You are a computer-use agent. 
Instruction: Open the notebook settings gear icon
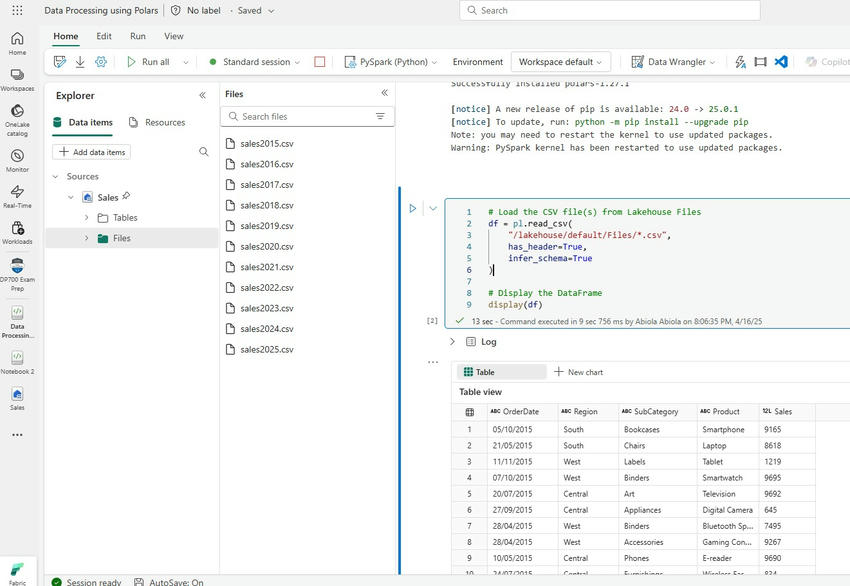(98, 61)
